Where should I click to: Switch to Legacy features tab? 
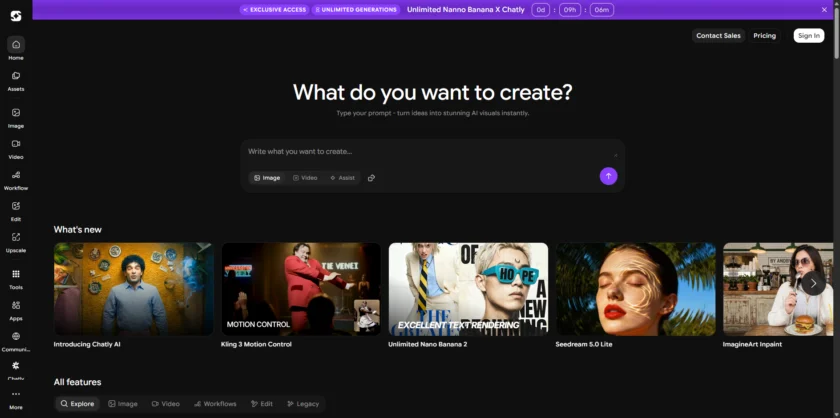tap(303, 404)
